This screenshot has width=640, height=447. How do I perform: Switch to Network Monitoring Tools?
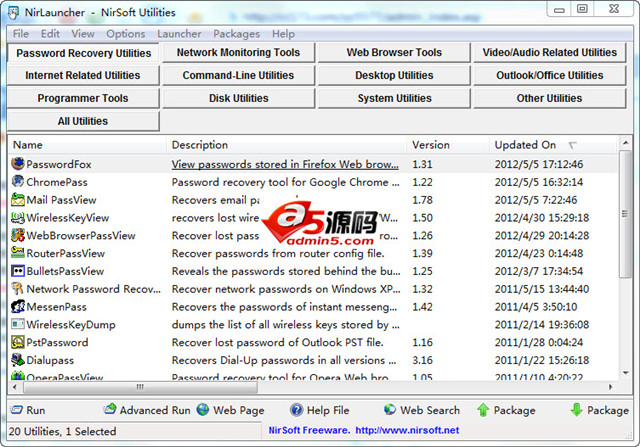point(238,53)
